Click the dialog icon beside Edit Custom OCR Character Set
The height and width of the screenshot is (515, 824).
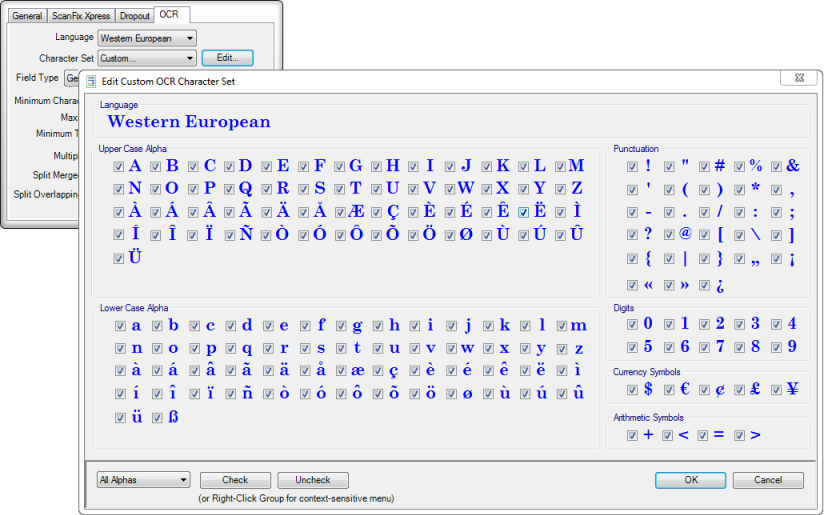point(92,81)
